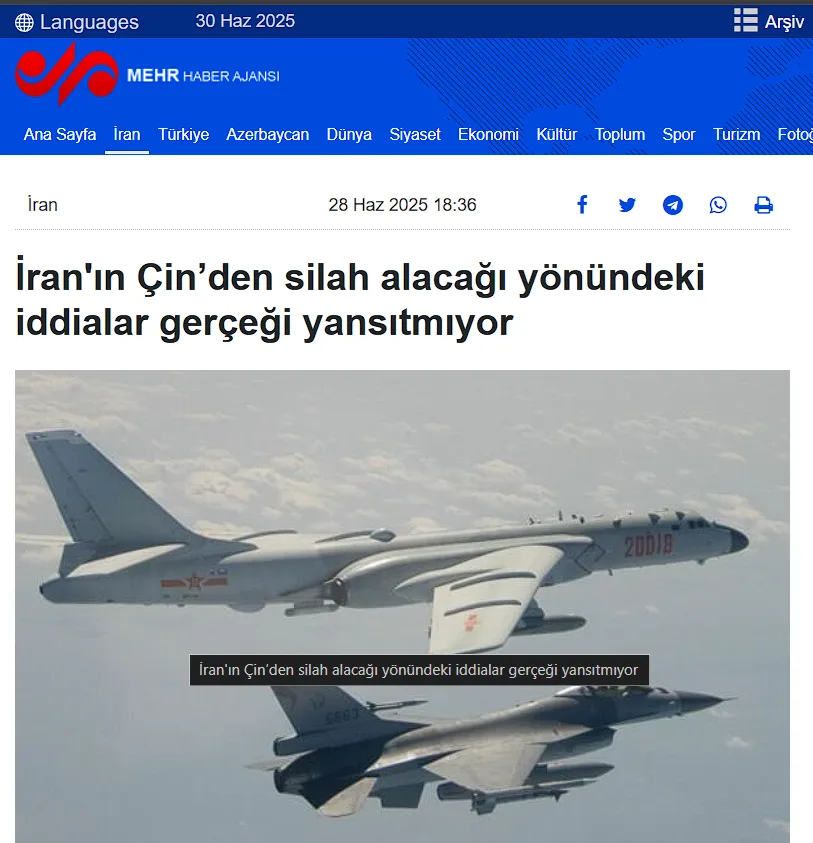
Task: Share article via Telegram icon
Action: (673, 205)
